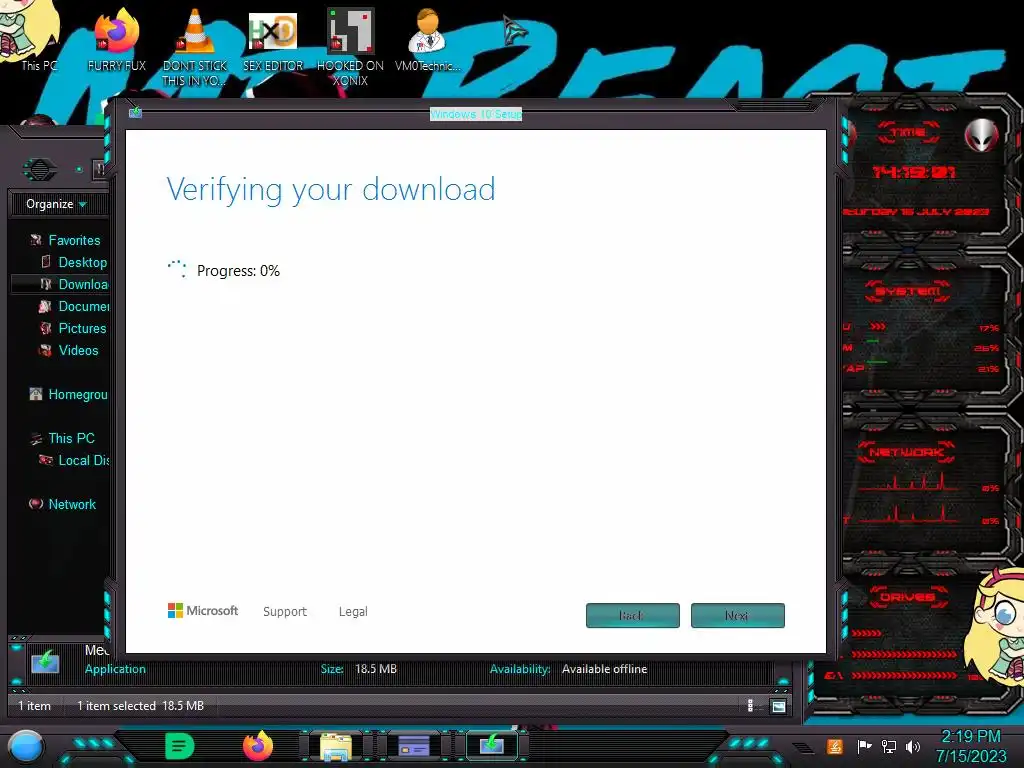Open File Explorer taskbar button
This screenshot has height=768, width=1024.
tap(336, 746)
